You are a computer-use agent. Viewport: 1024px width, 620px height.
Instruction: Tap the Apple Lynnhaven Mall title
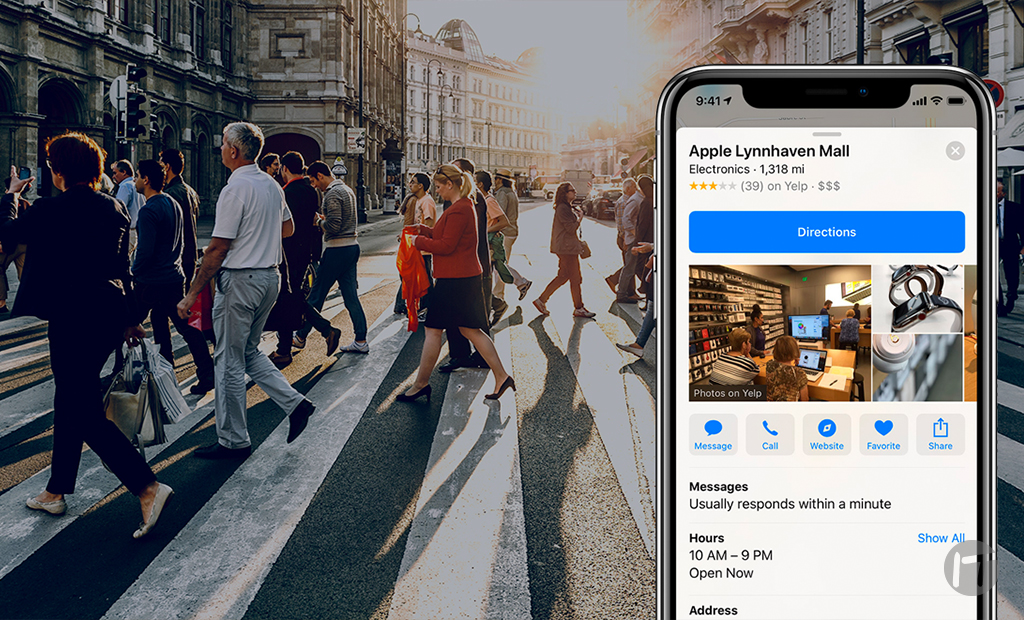pyautogui.click(x=769, y=151)
